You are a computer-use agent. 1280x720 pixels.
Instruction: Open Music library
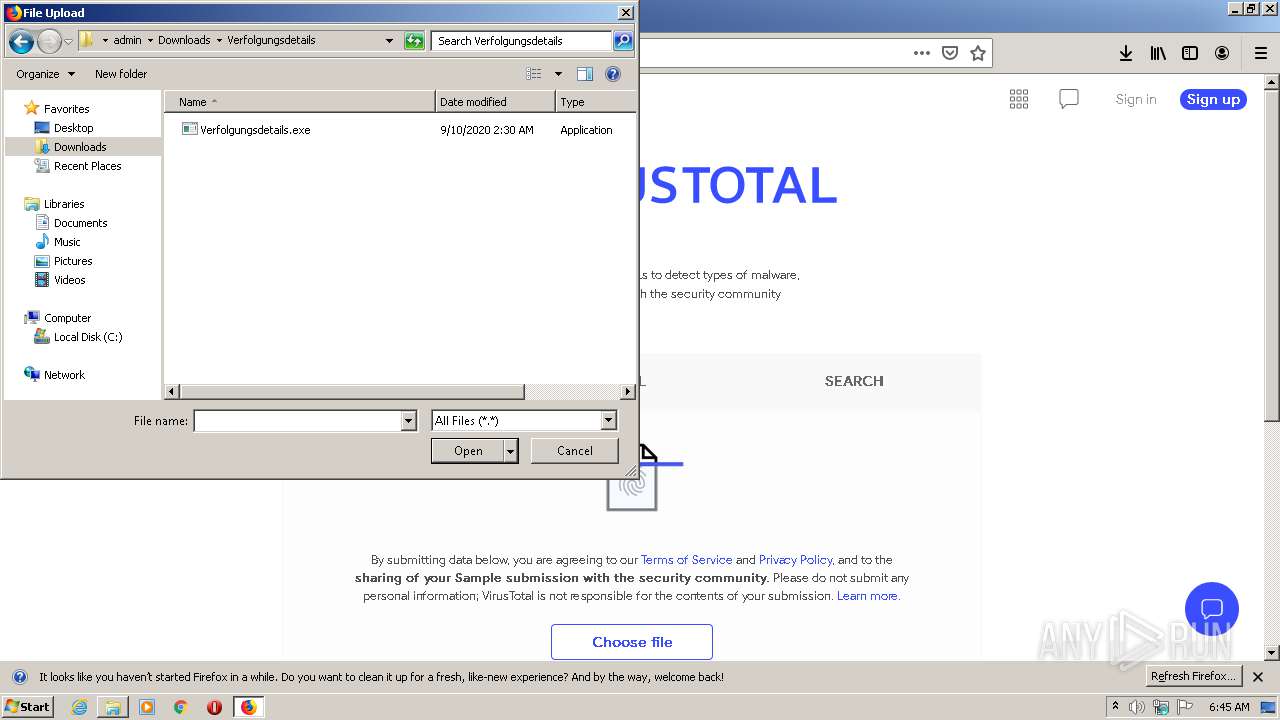[67, 242]
